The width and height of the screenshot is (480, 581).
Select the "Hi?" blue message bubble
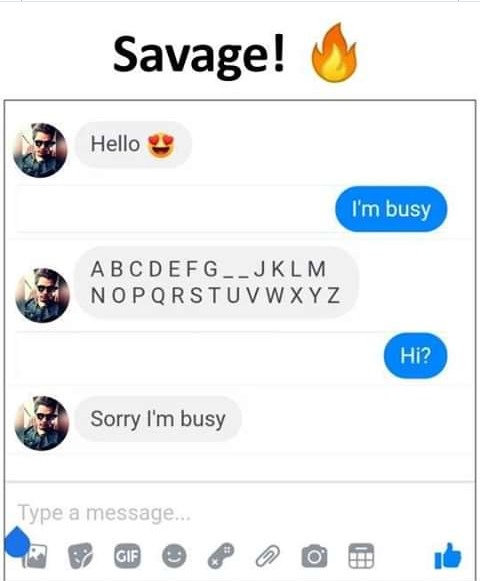point(416,356)
